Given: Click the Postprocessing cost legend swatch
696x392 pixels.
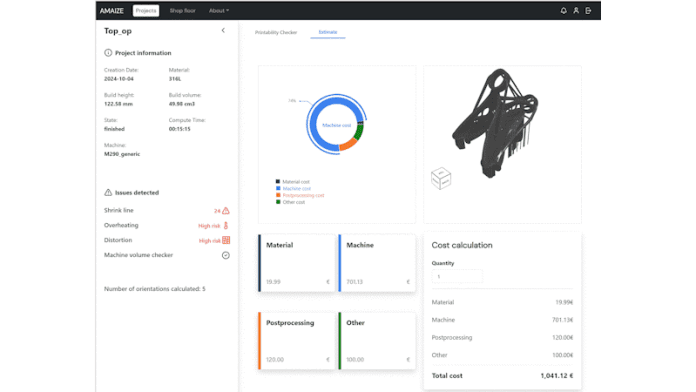Looking at the screenshot, I should tap(278, 195).
